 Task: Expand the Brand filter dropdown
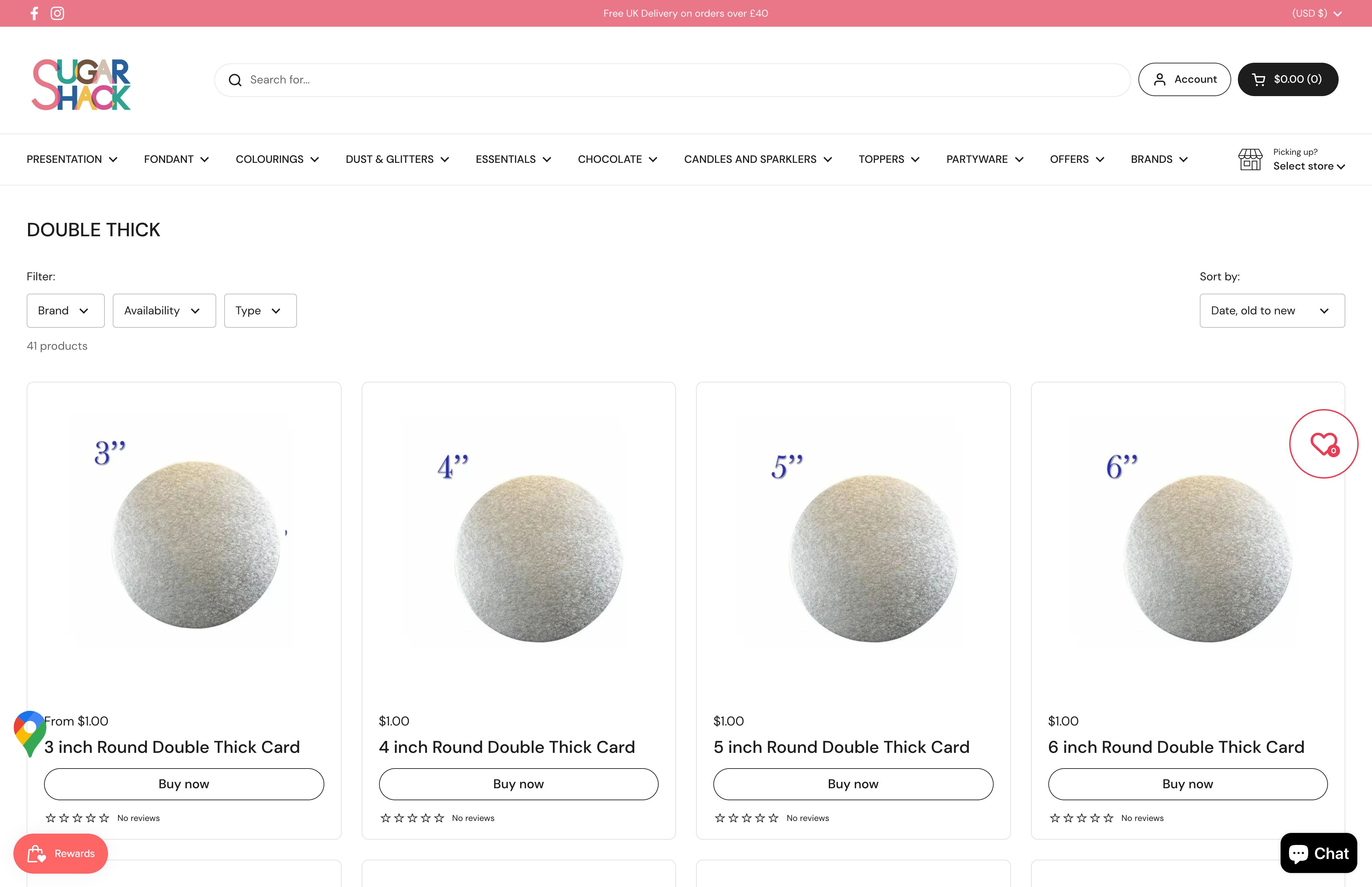[x=65, y=310]
